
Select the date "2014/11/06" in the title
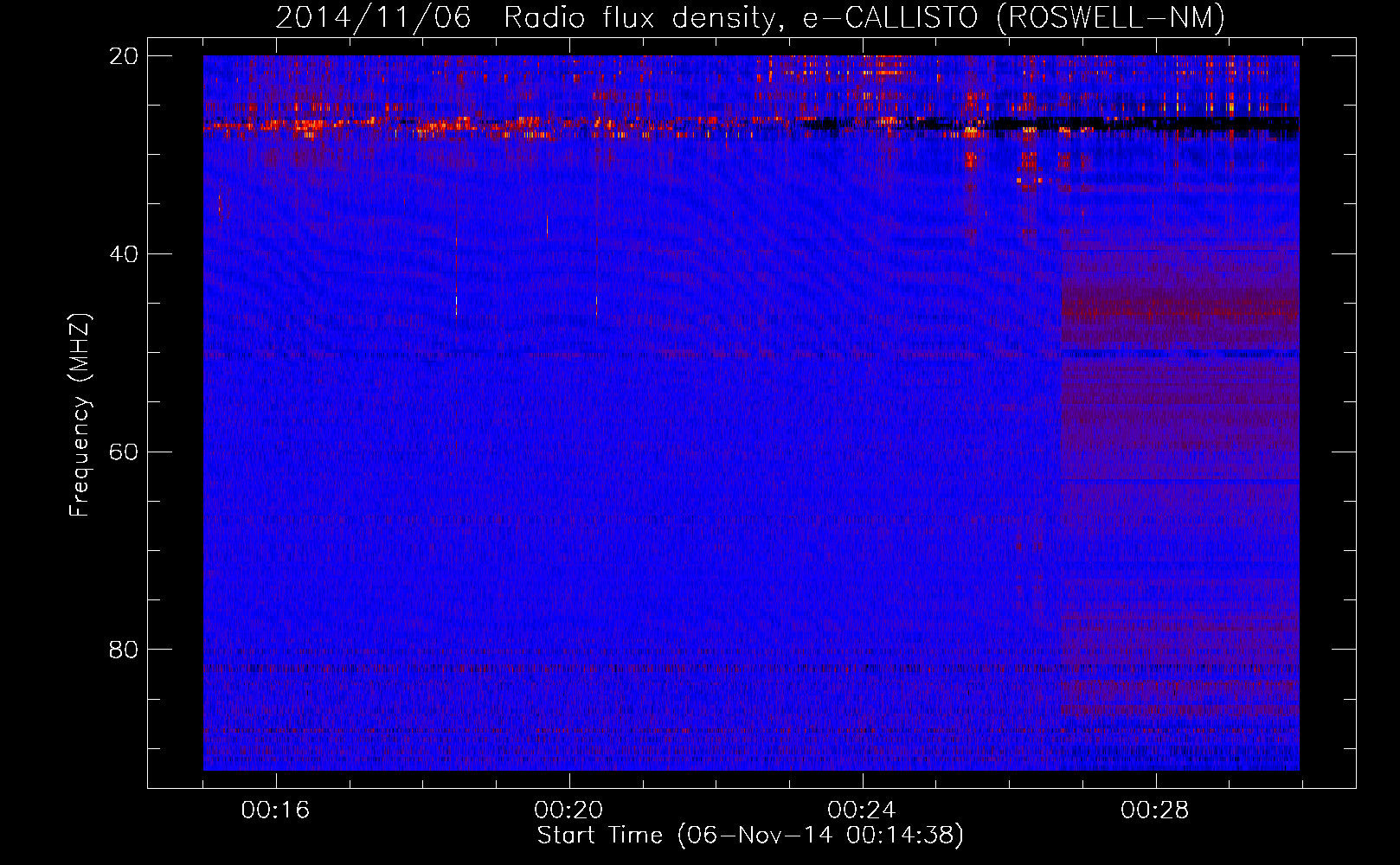click(374, 17)
